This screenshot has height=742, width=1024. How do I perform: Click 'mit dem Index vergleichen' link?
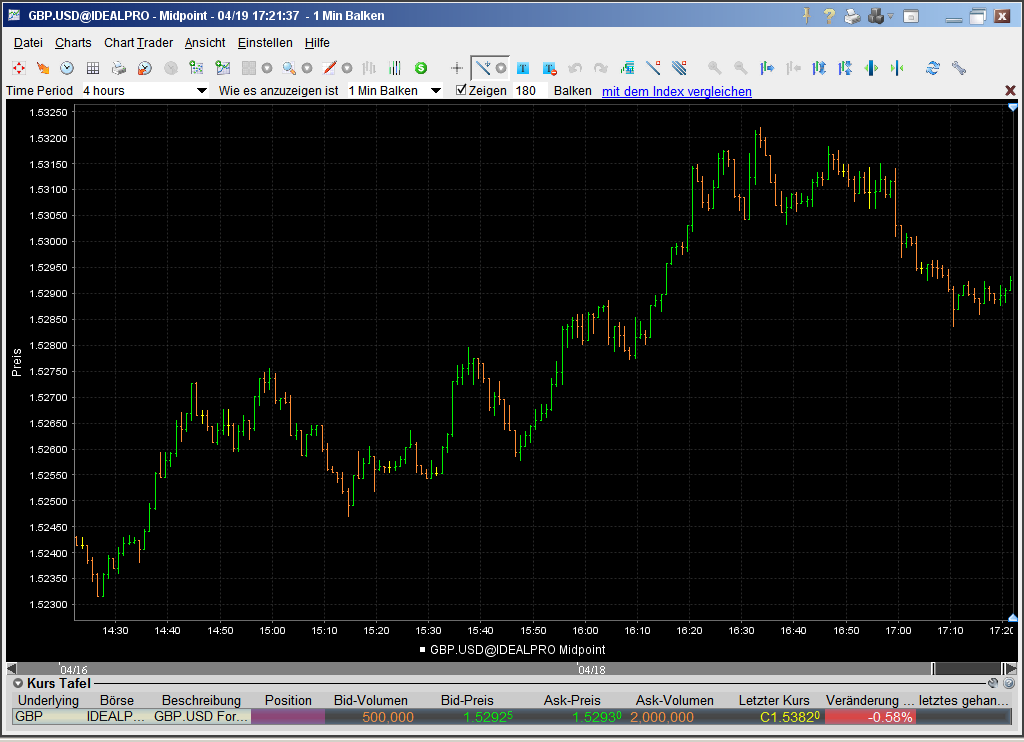click(676, 91)
